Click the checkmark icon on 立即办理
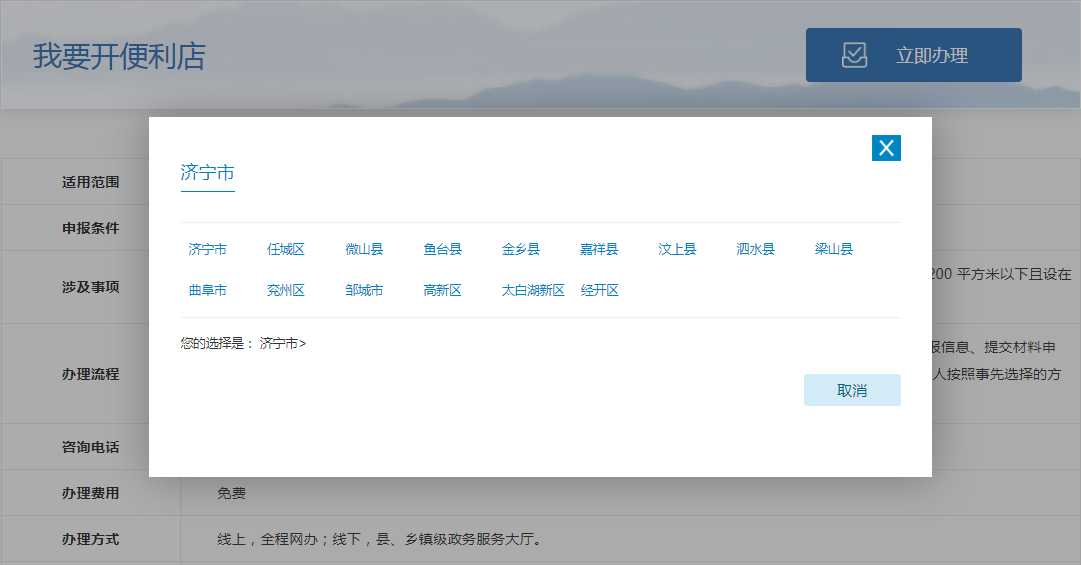The width and height of the screenshot is (1081, 565). (x=854, y=55)
